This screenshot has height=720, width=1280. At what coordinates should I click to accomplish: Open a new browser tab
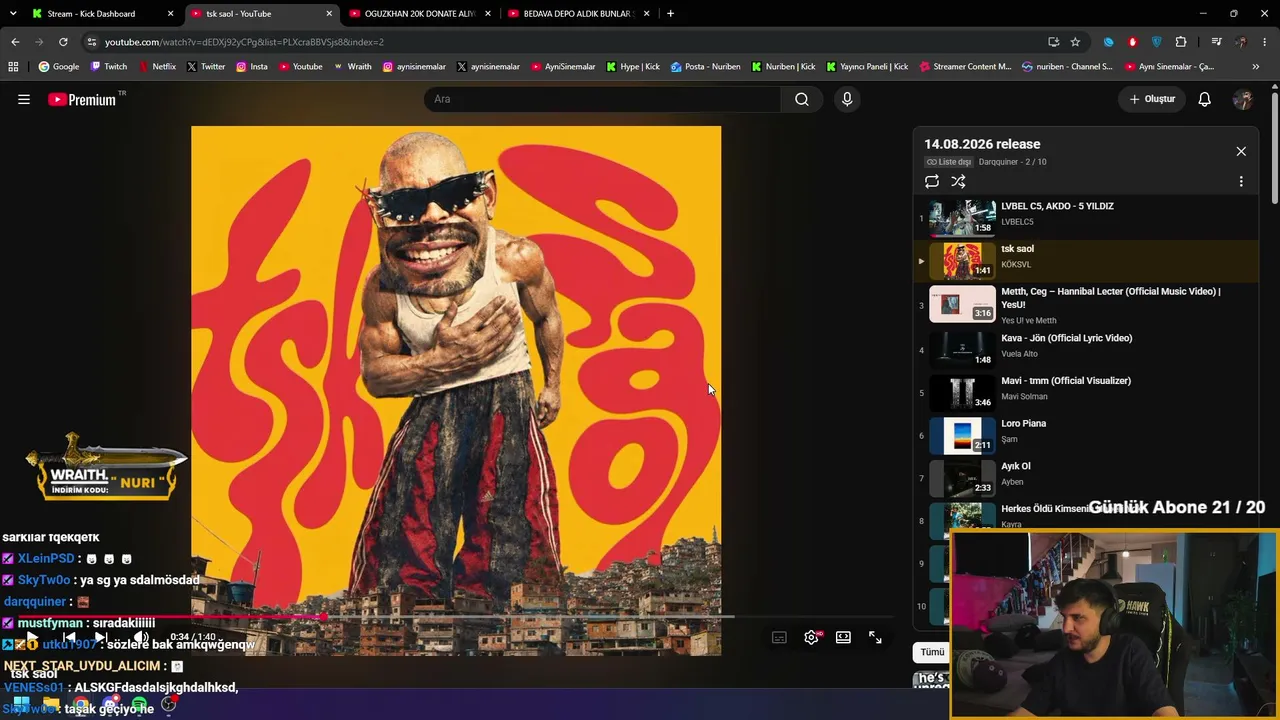670,14
